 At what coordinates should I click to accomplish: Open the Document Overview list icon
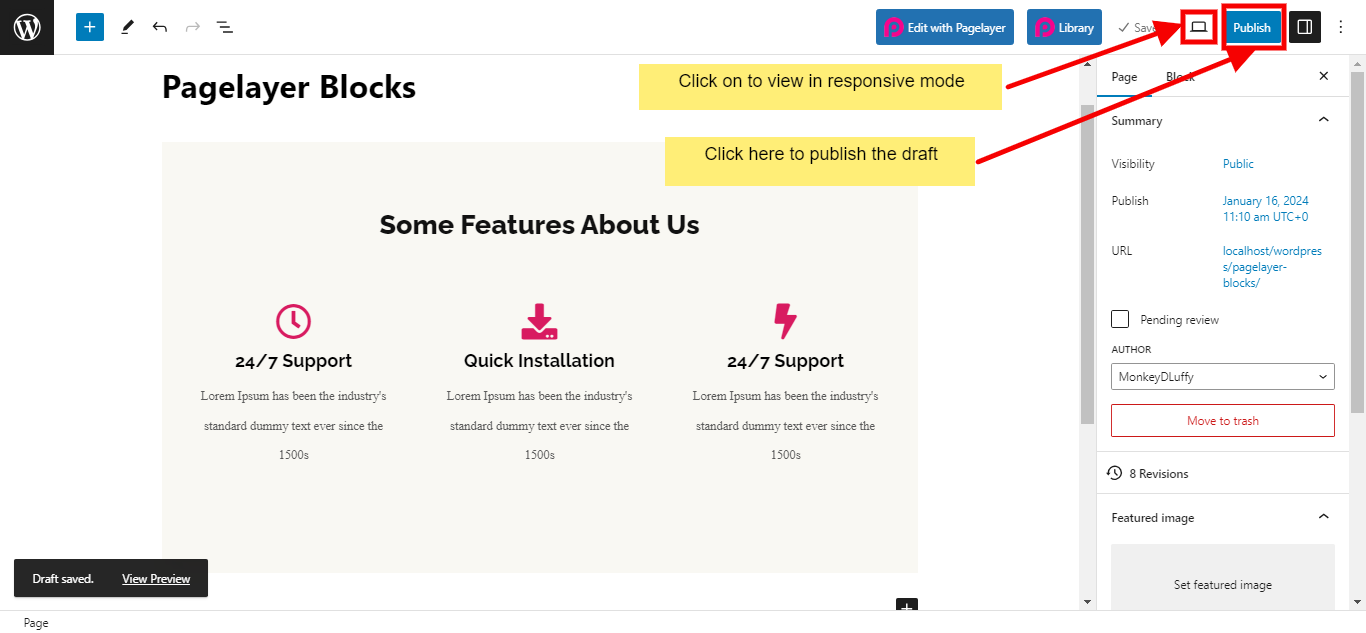pos(225,27)
